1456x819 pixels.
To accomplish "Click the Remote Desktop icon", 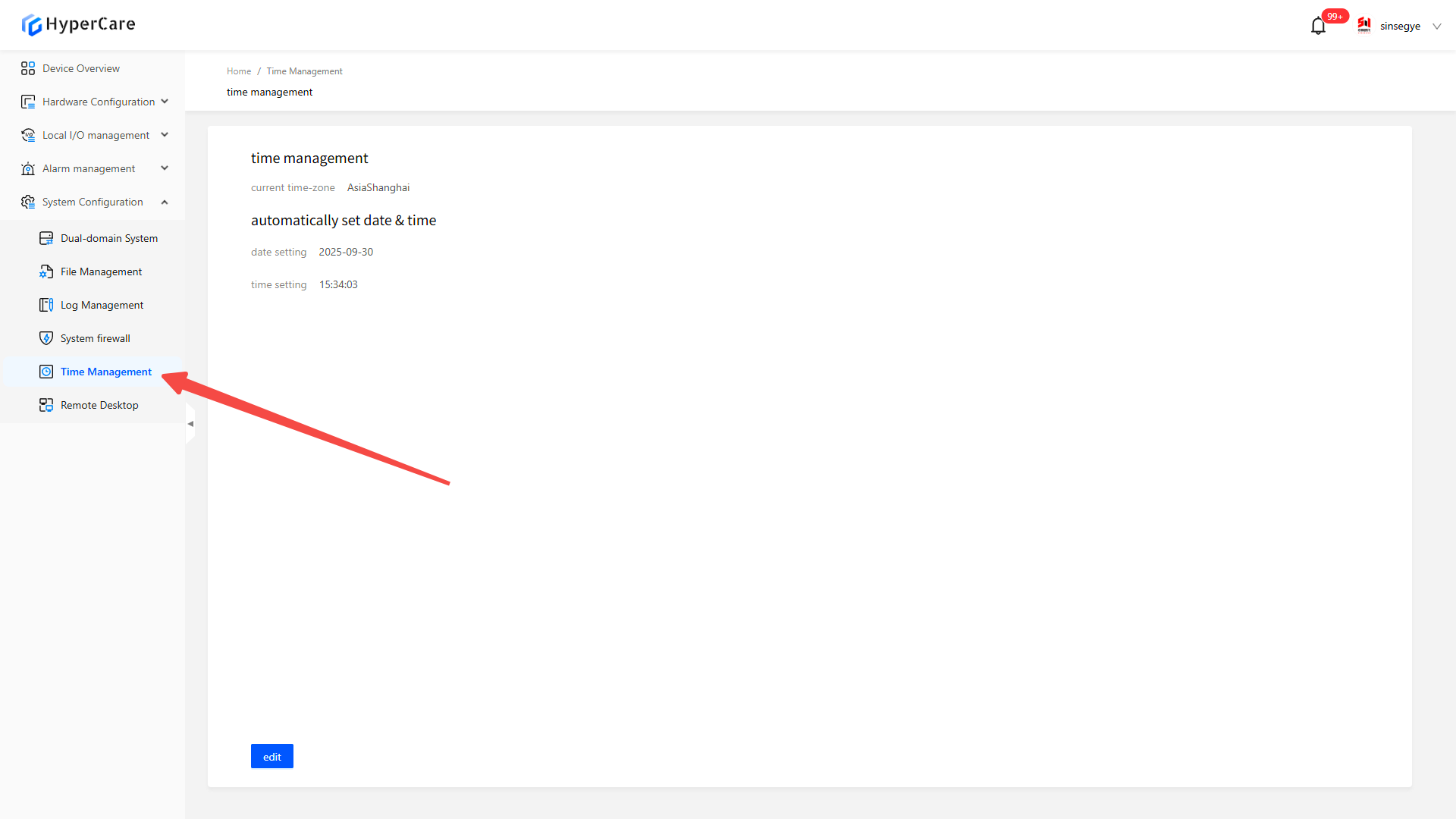I will (46, 405).
